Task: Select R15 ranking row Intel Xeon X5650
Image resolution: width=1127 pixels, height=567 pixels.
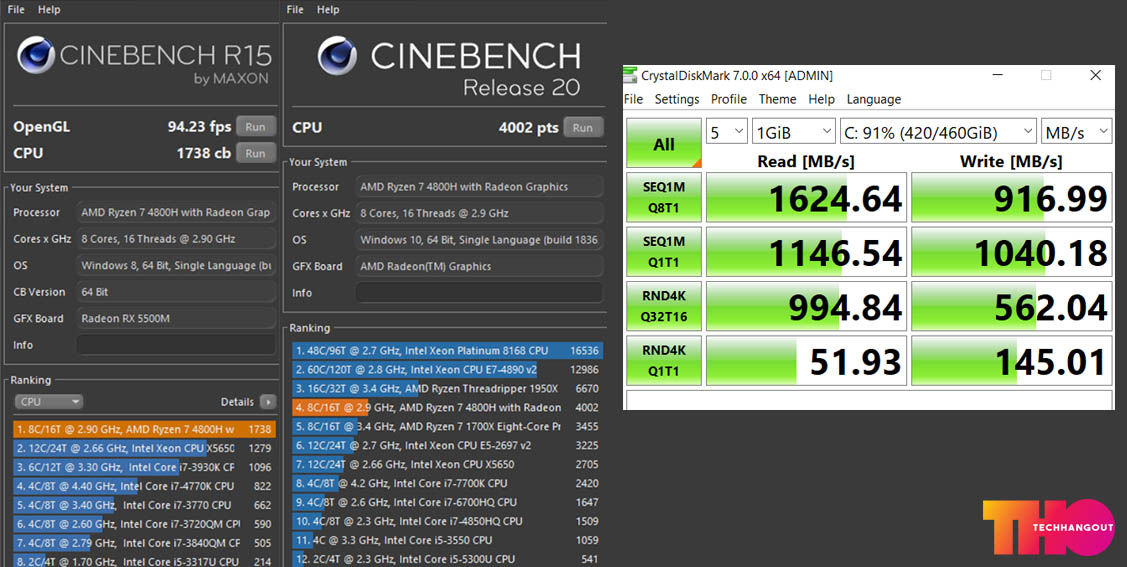Action: (x=144, y=448)
